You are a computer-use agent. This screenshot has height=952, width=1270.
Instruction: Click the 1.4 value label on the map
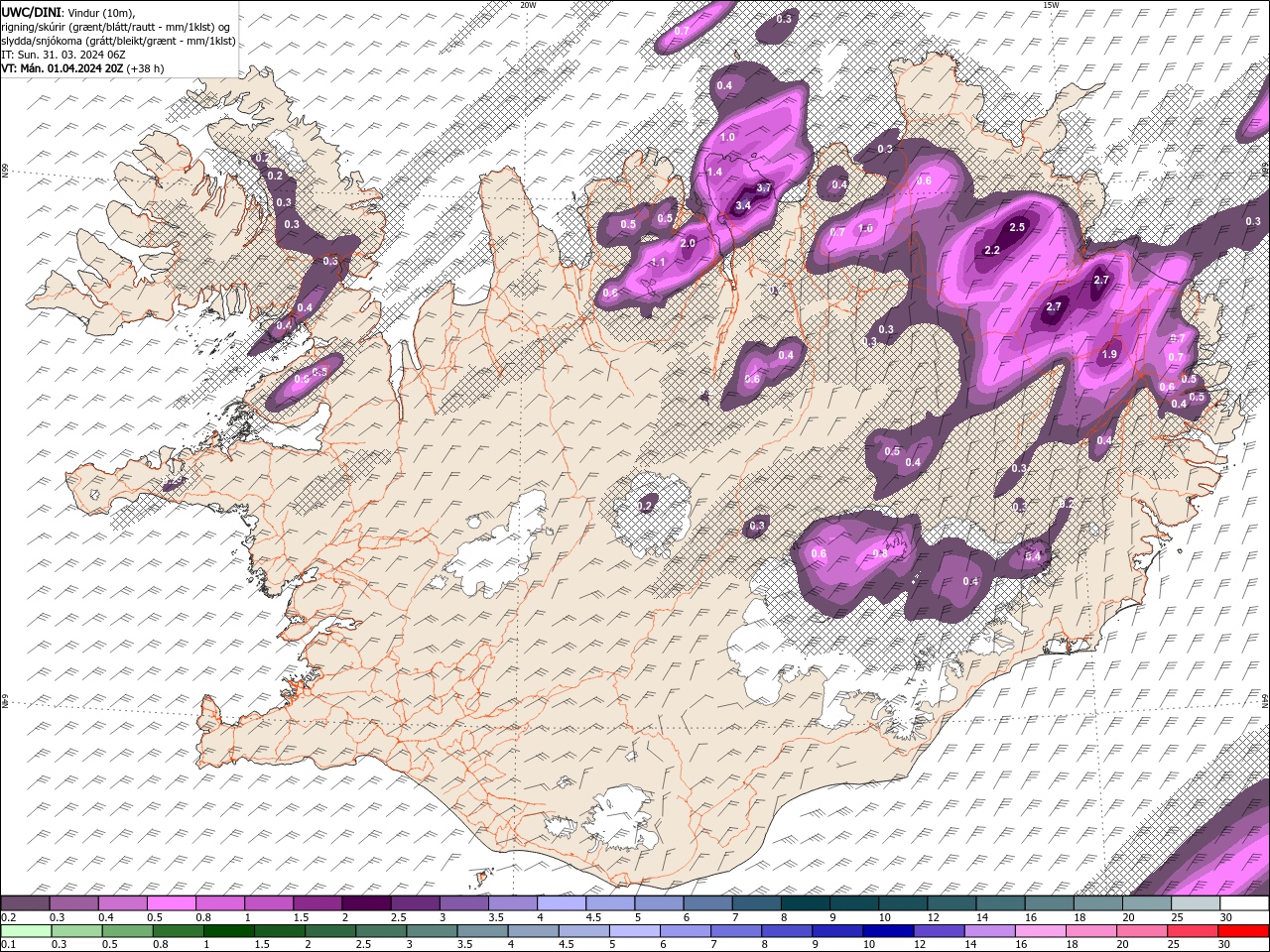(714, 173)
